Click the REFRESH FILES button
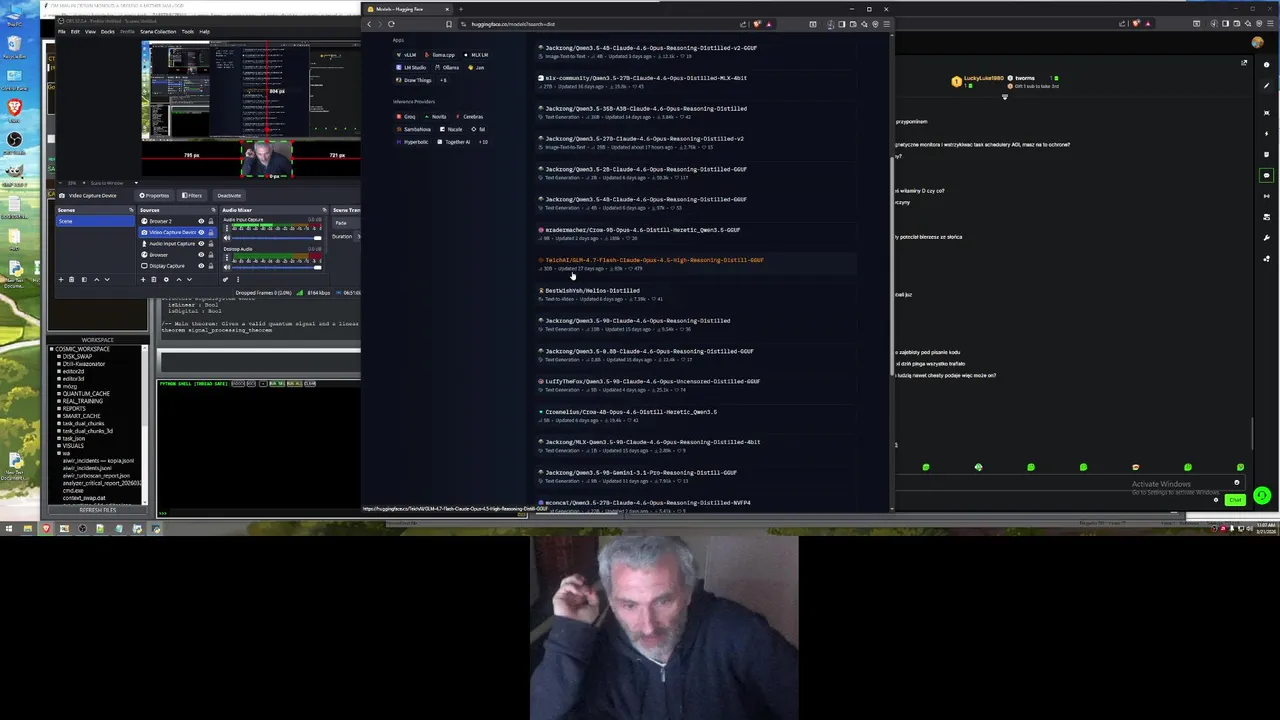Viewport: 1280px width, 720px height. click(x=97, y=510)
